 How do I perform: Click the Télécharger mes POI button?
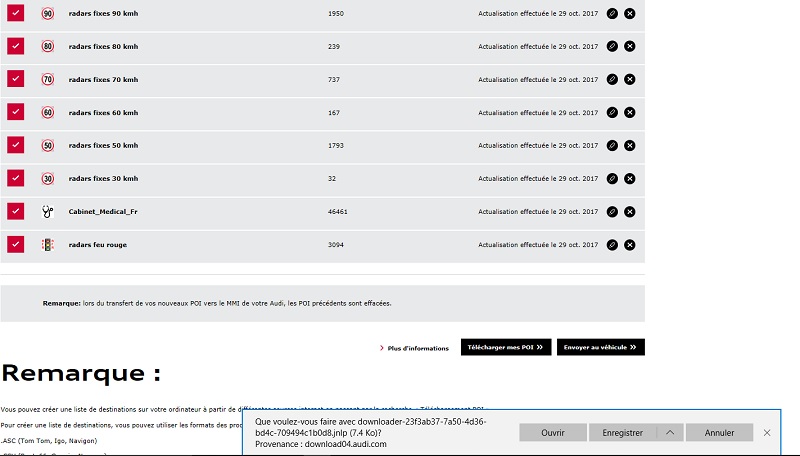click(506, 347)
